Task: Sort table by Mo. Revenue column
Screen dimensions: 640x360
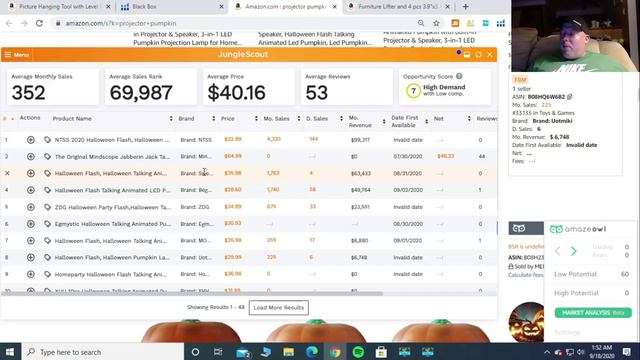Action: click(384, 122)
